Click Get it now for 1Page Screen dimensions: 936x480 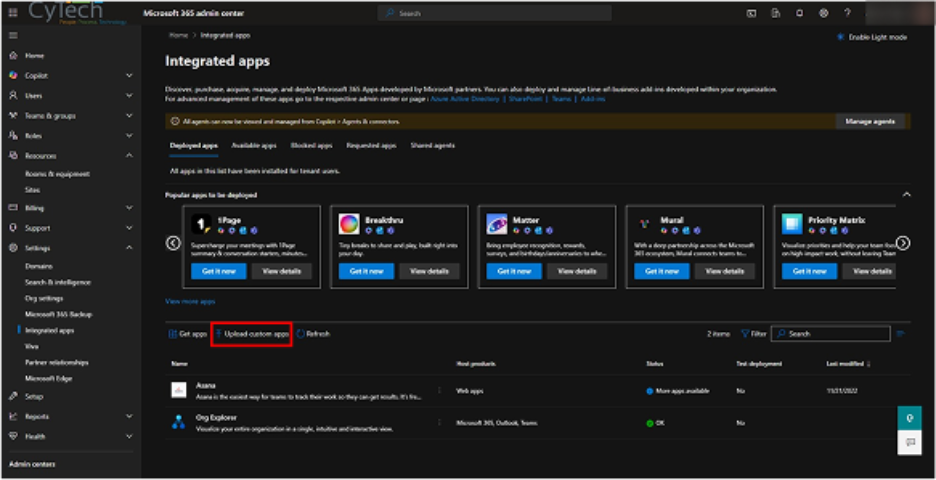(219, 271)
